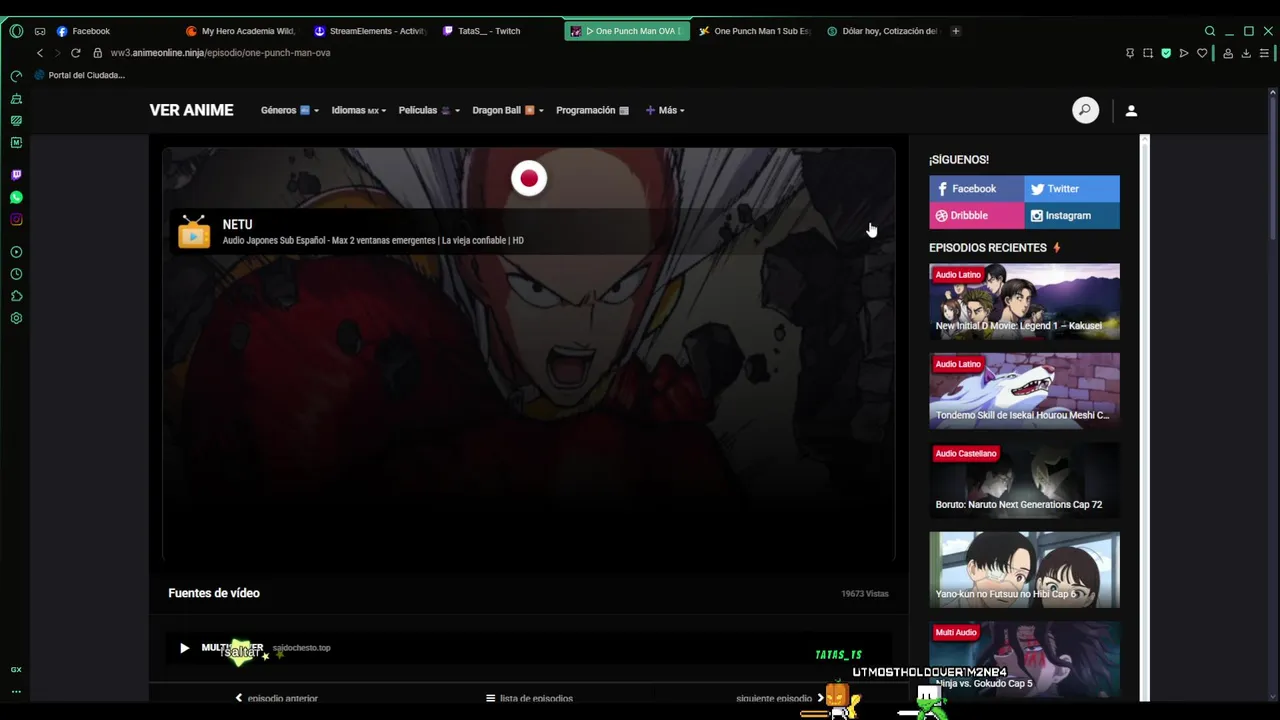Add page to bookmarks with heart icon
1280x720 pixels.
1202,53
